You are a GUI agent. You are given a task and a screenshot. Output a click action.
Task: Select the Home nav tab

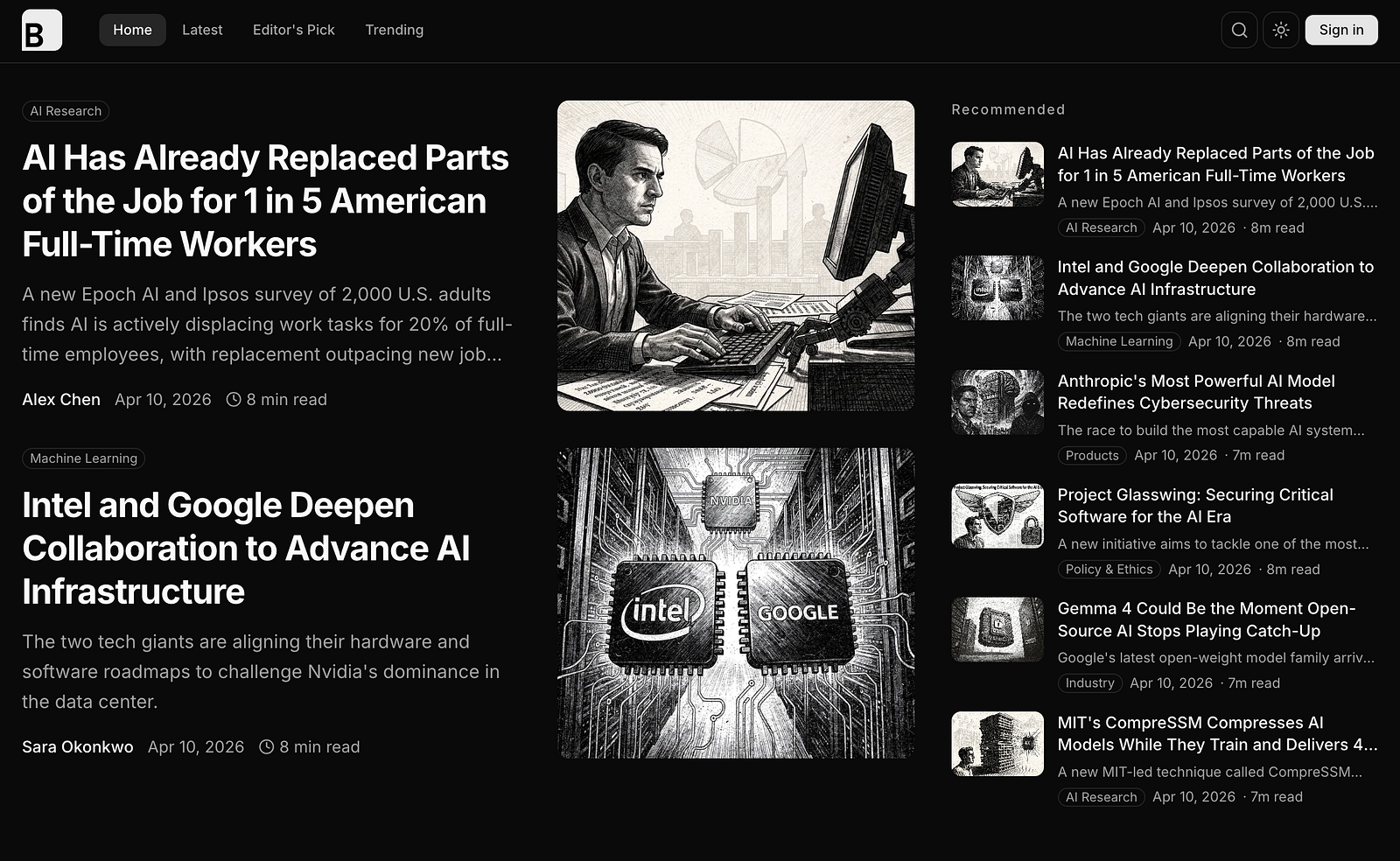pyautogui.click(x=132, y=30)
